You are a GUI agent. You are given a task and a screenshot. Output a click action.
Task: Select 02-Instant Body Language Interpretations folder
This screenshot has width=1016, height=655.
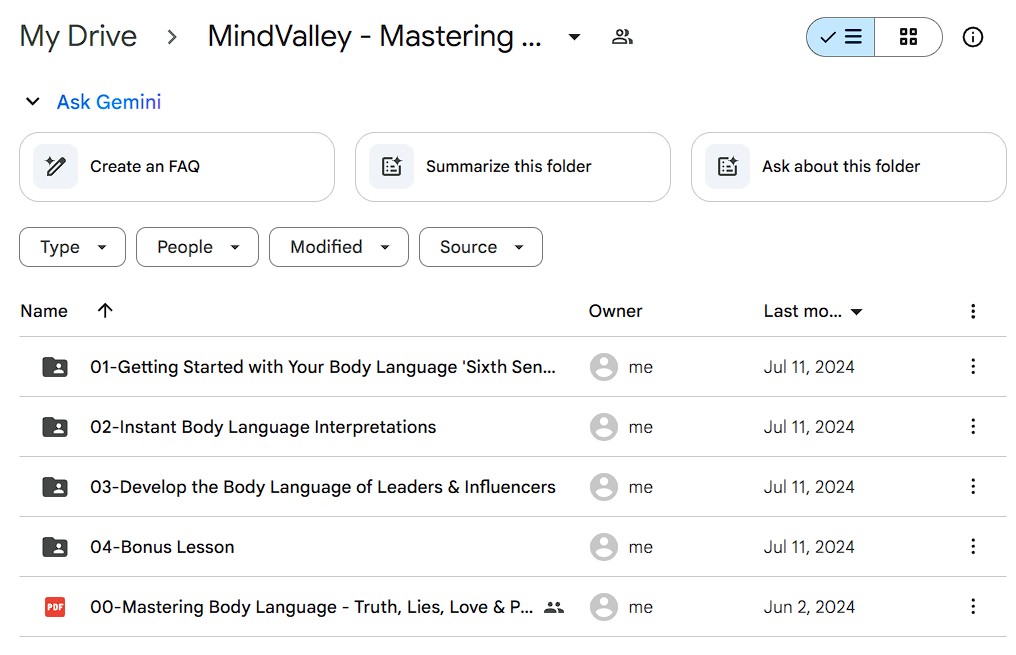263,427
